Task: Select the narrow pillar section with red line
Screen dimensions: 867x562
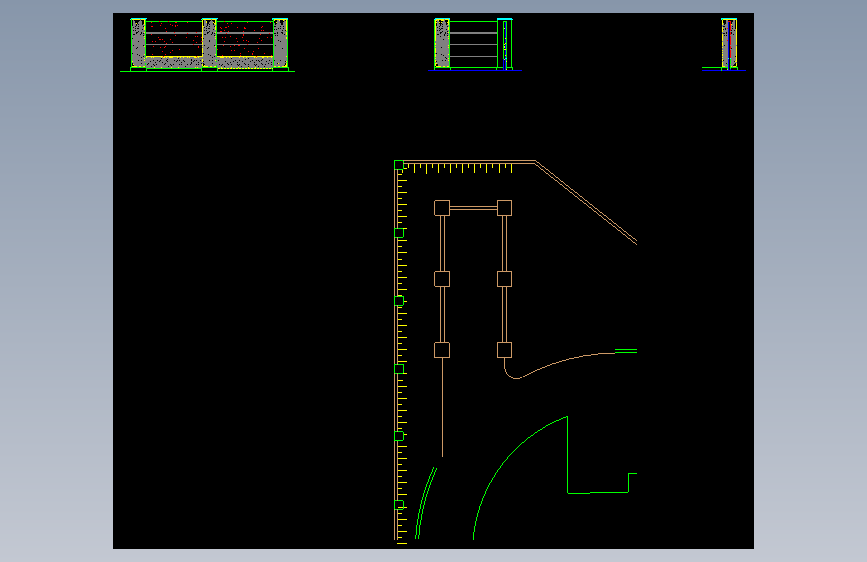Action: click(x=725, y=44)
